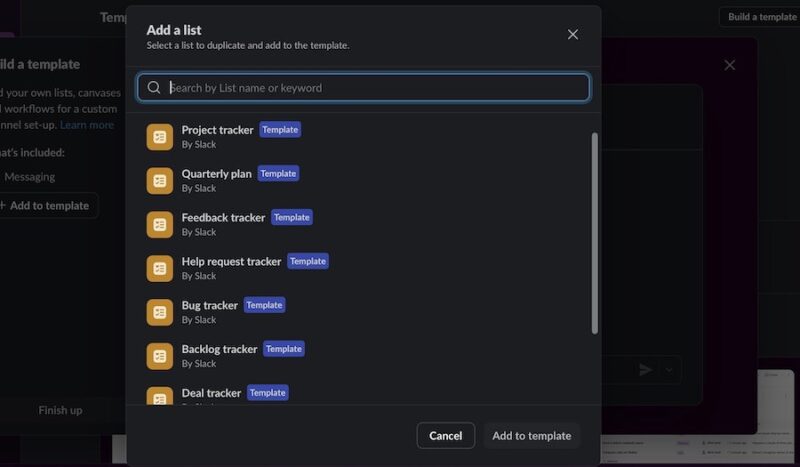This screenshot has width=800, height=467.
Task: Click By Slack under Quarterly plan
Action: click(199, 188)
